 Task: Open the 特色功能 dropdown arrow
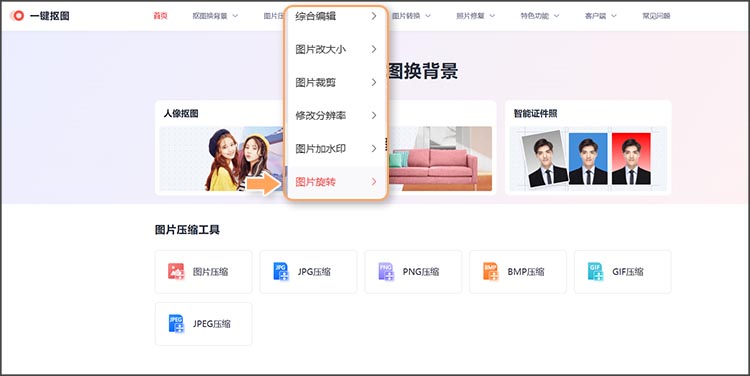click(x=556, y=16)
